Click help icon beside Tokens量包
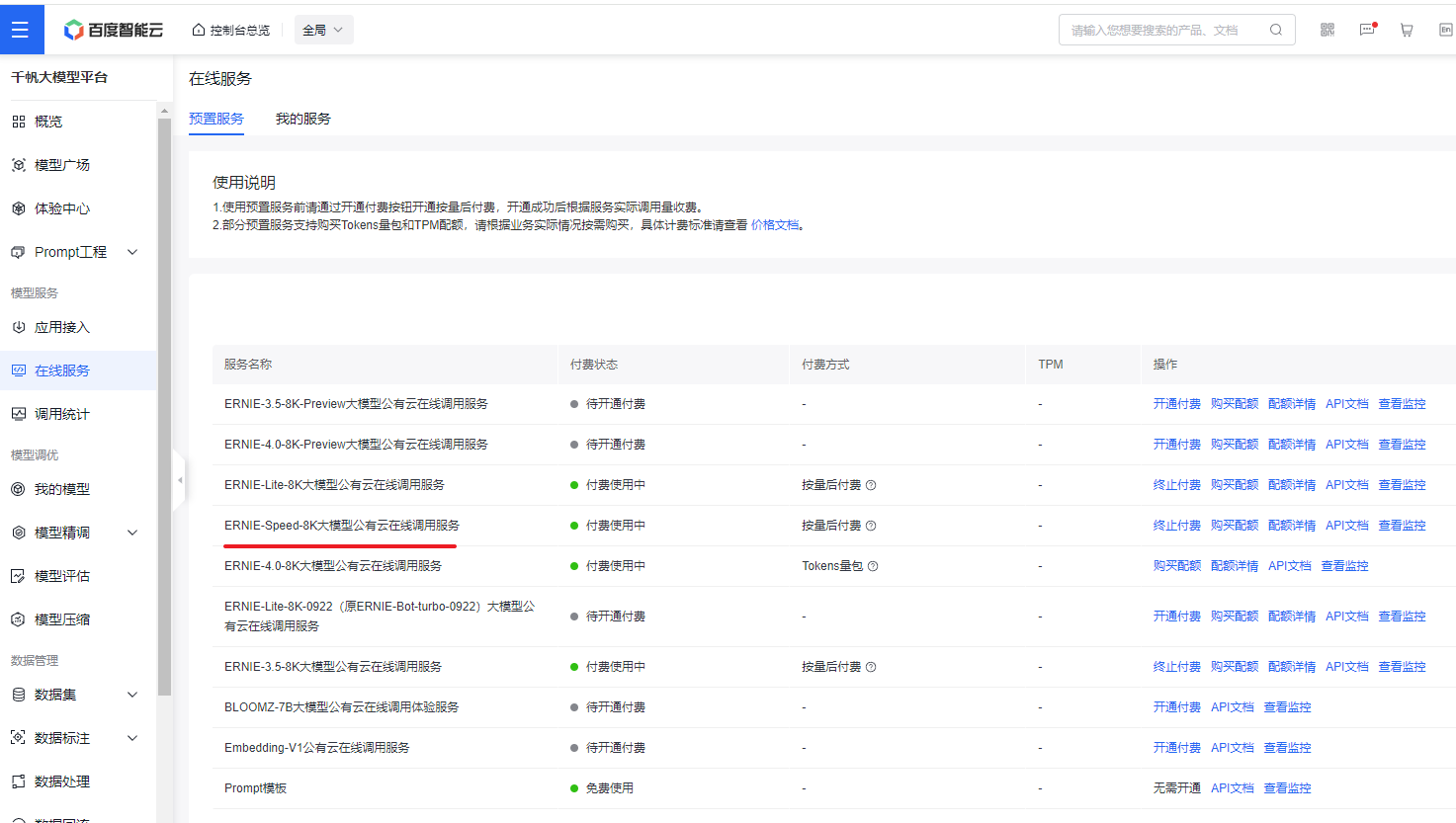 coord(873,566)
